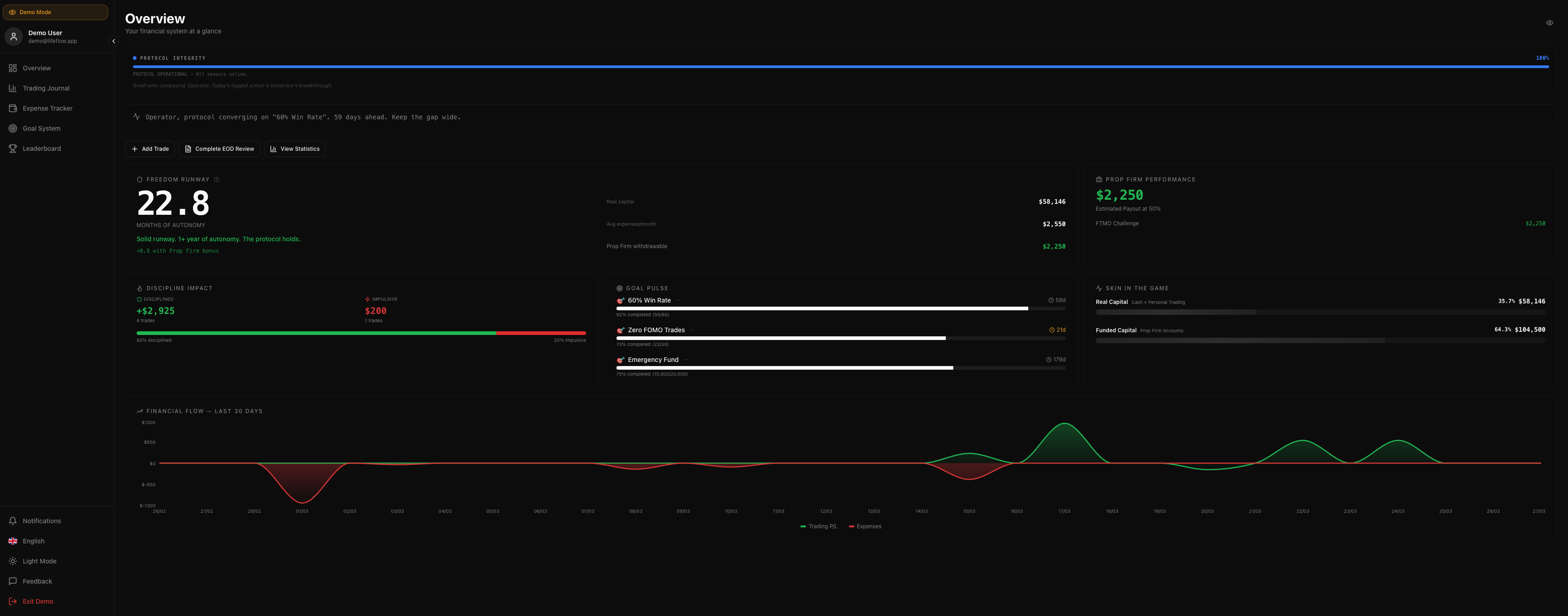
Task: Open the Leaderboard page
Action: pos(42,149)
